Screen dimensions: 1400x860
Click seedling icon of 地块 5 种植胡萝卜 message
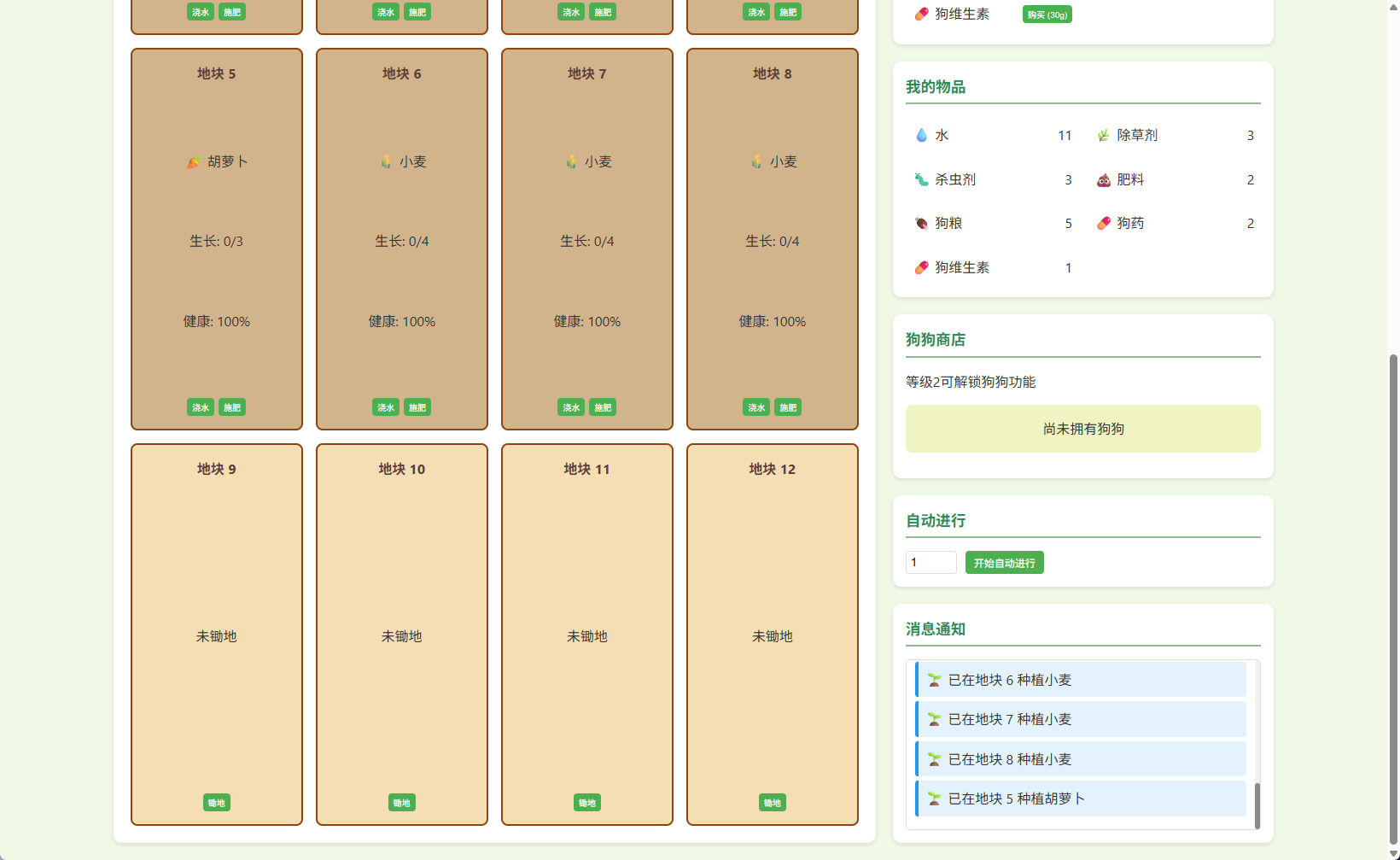pos(934,799)
